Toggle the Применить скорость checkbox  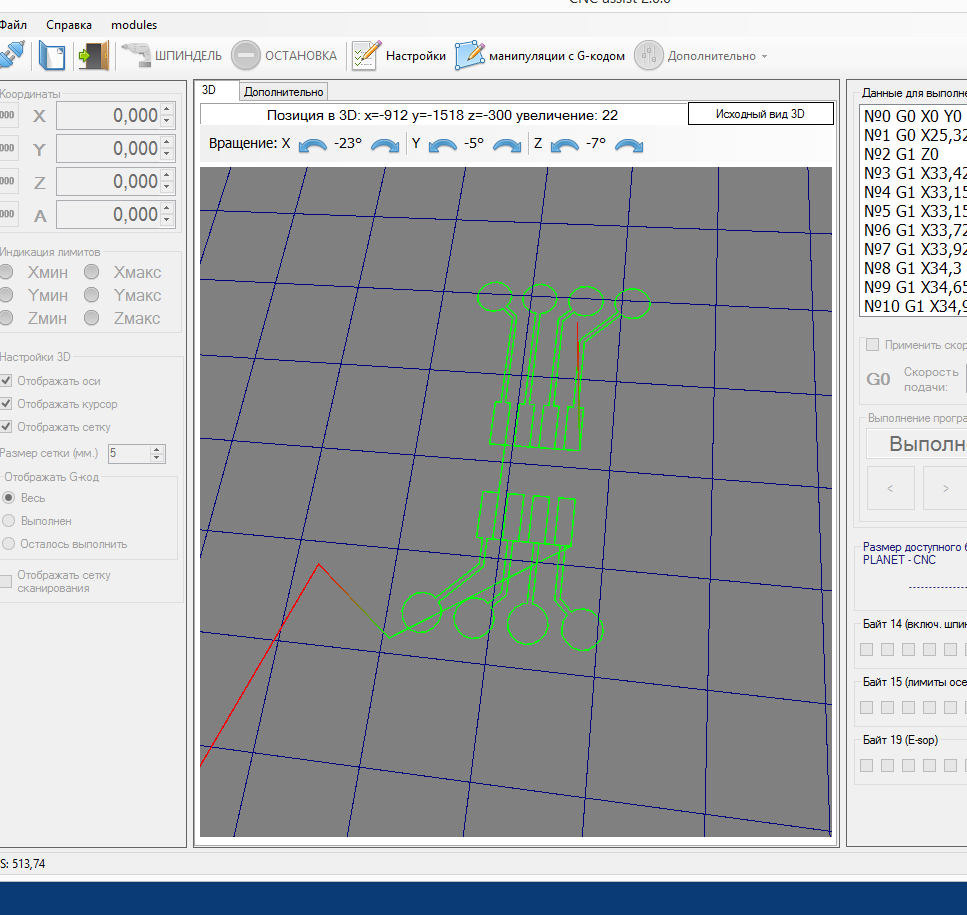coord(872,345)
